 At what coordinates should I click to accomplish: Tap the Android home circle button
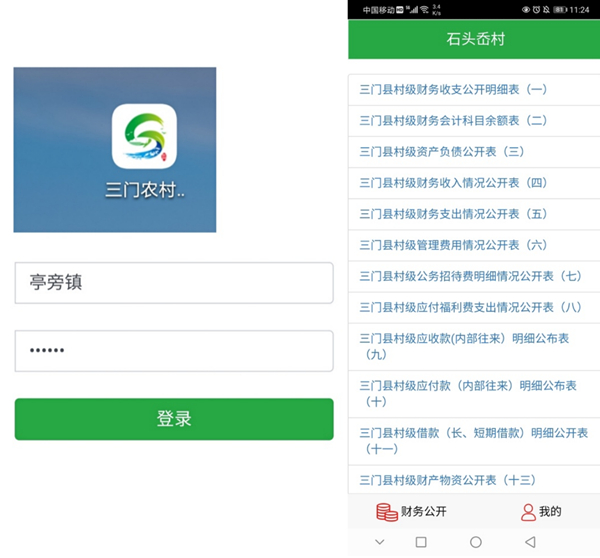pos(476,542)
